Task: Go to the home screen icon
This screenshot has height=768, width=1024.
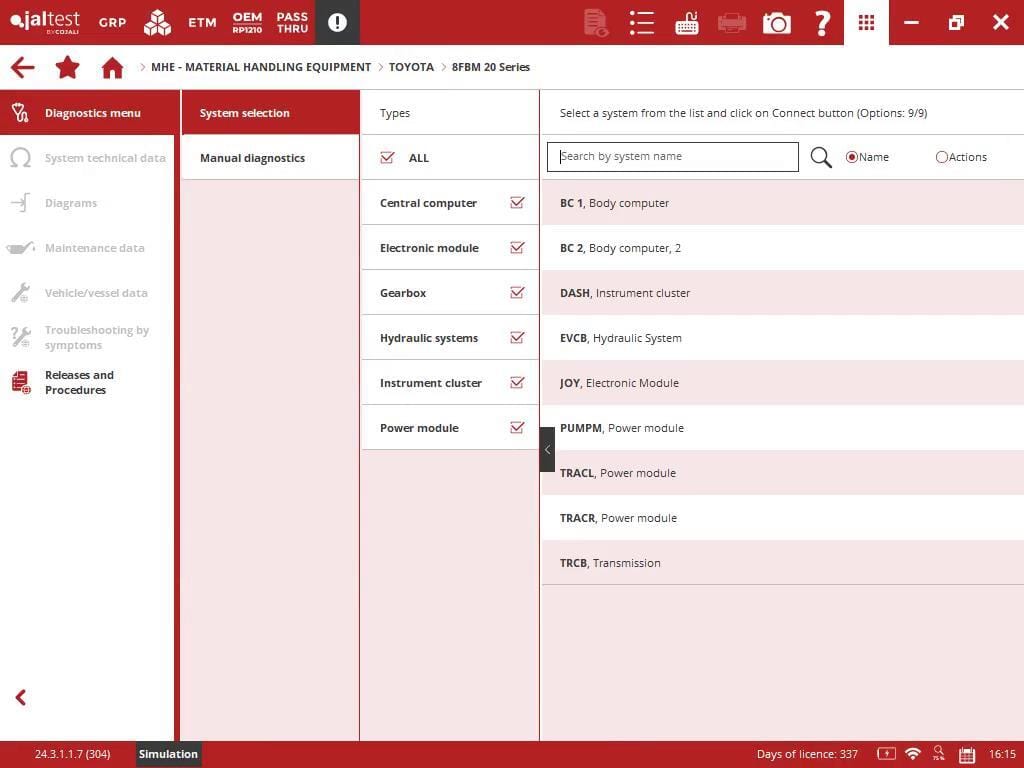Action: coord(112,68)
